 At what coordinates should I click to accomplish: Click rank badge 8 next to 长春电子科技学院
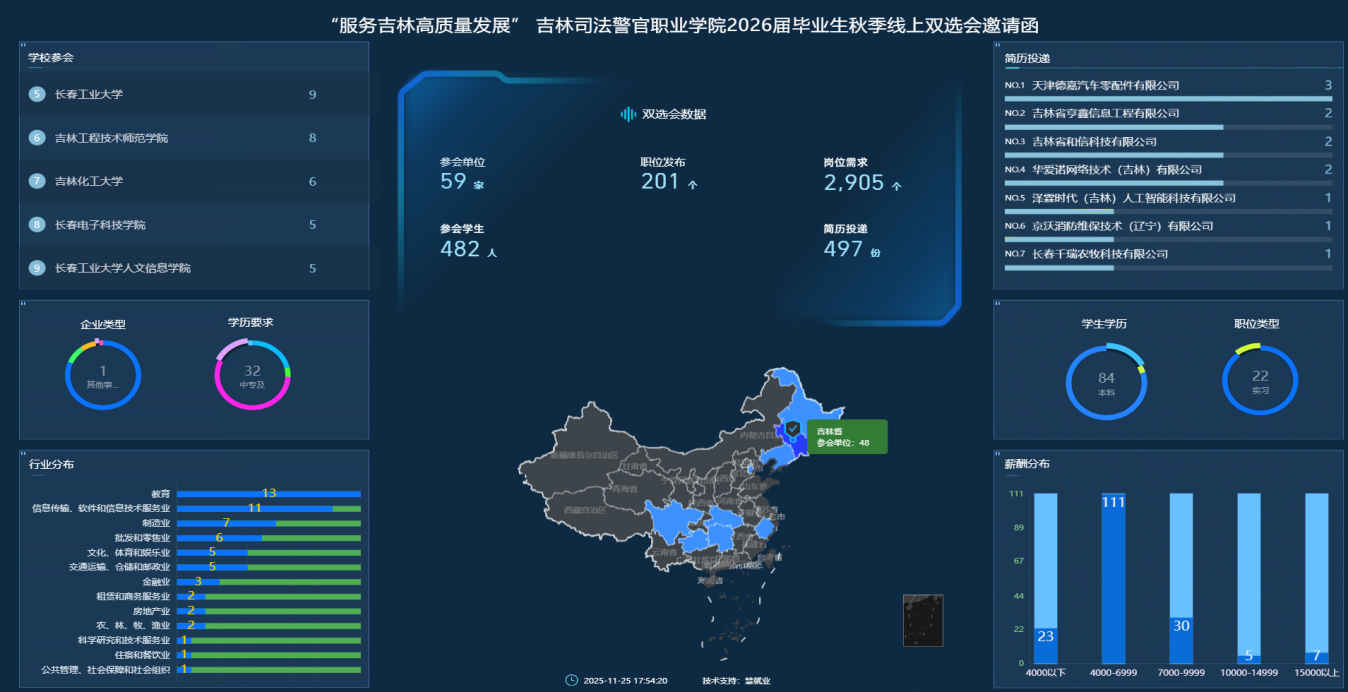tap(38, 225)
